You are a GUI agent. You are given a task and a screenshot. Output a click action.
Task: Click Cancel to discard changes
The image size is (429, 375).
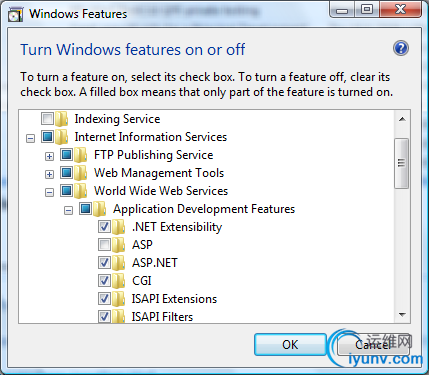tap(373, 345)
